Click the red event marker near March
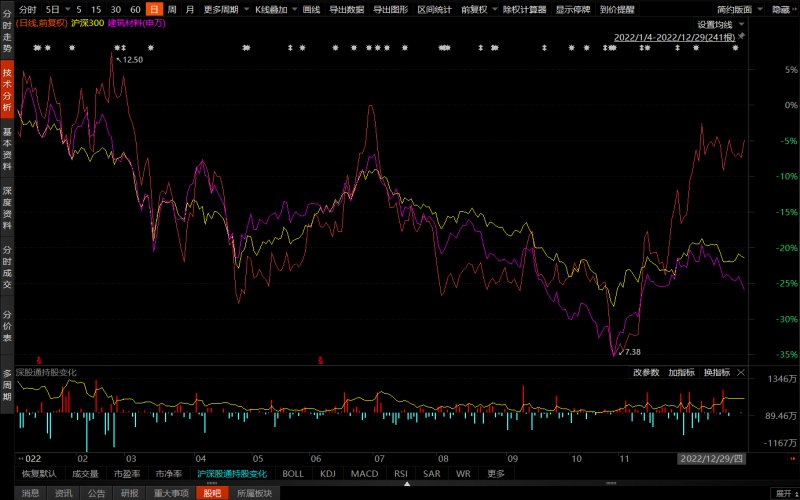Screen dimensions: 800x500 tap(39, 359)
